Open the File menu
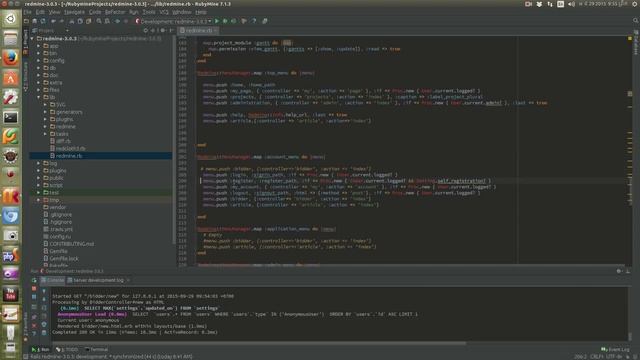 (x=28, y=12)
